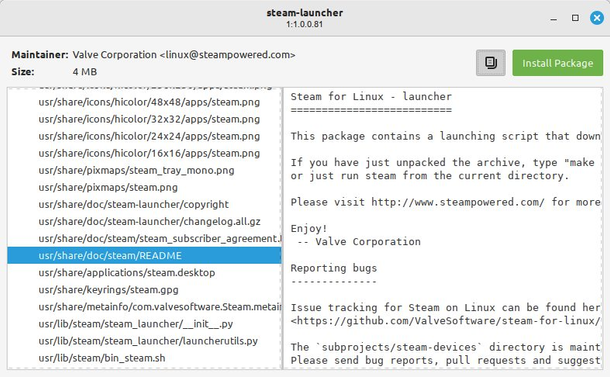Select com.valvesoftware.Steam.metainfo file row
Image resolution: width=610 pixels, height=377 pixels.
[x=144, y=307]
